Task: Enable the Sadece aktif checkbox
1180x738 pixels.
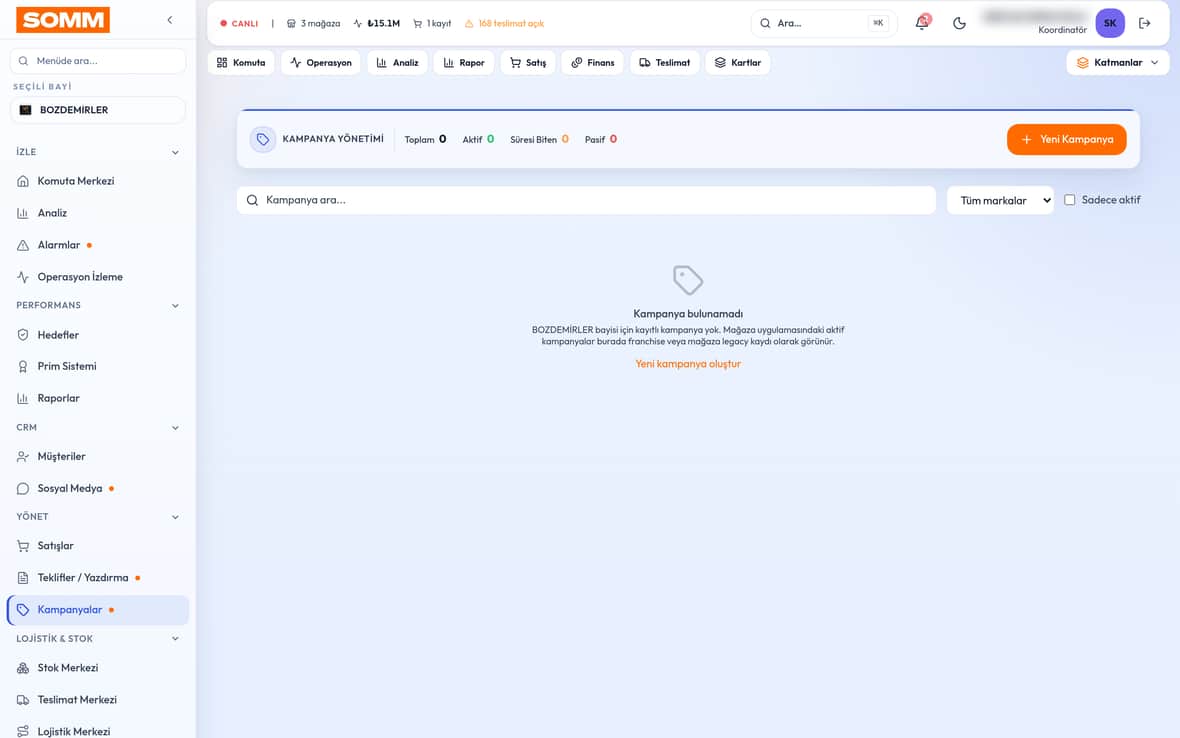Action: (x=1069, y=200)
